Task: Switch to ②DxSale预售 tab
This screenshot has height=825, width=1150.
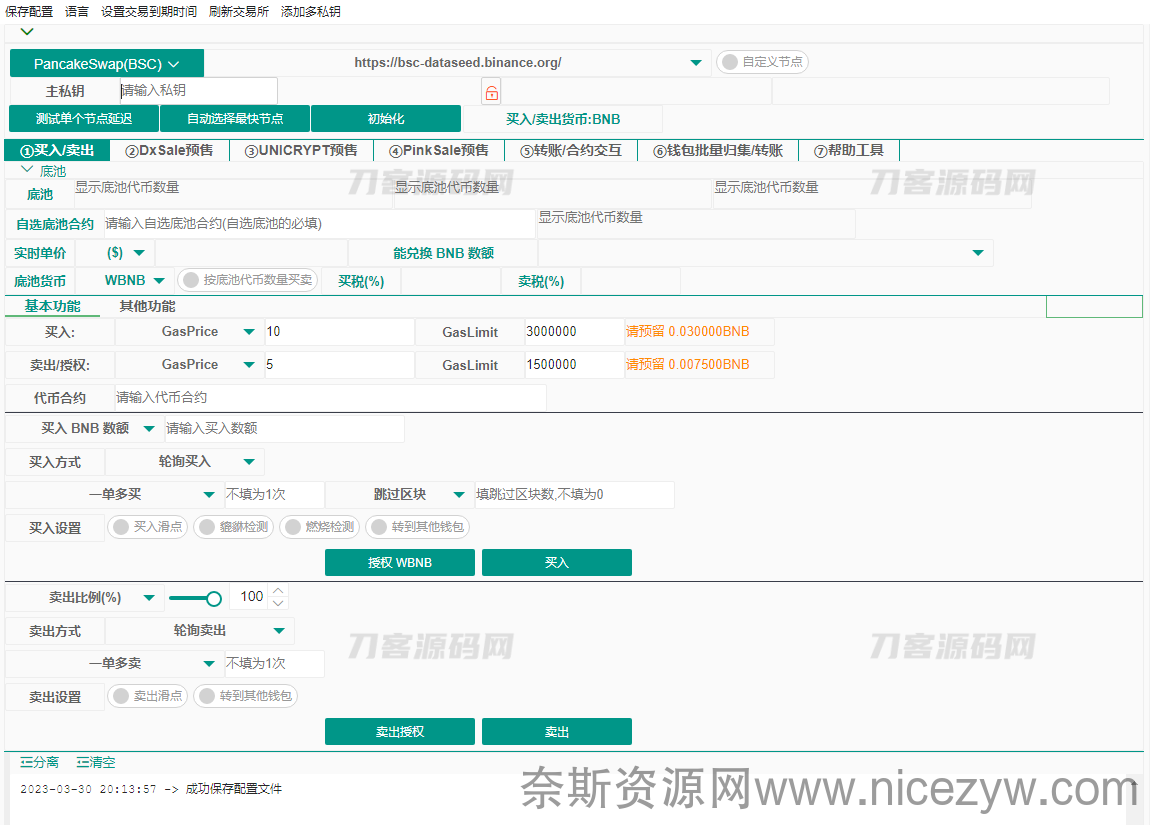Action: click(169, 150)
